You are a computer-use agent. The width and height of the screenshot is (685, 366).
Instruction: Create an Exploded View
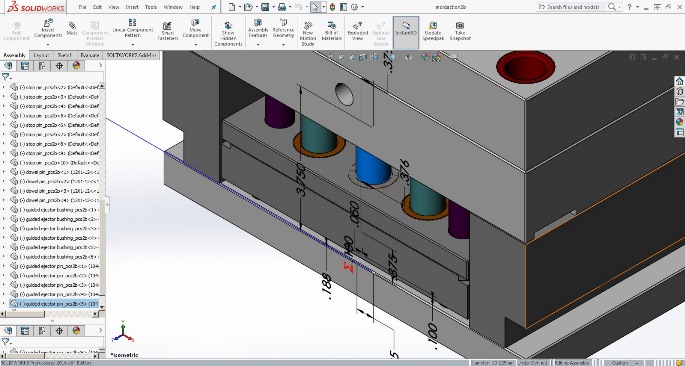pyautogui.click(x=357, y=31)
